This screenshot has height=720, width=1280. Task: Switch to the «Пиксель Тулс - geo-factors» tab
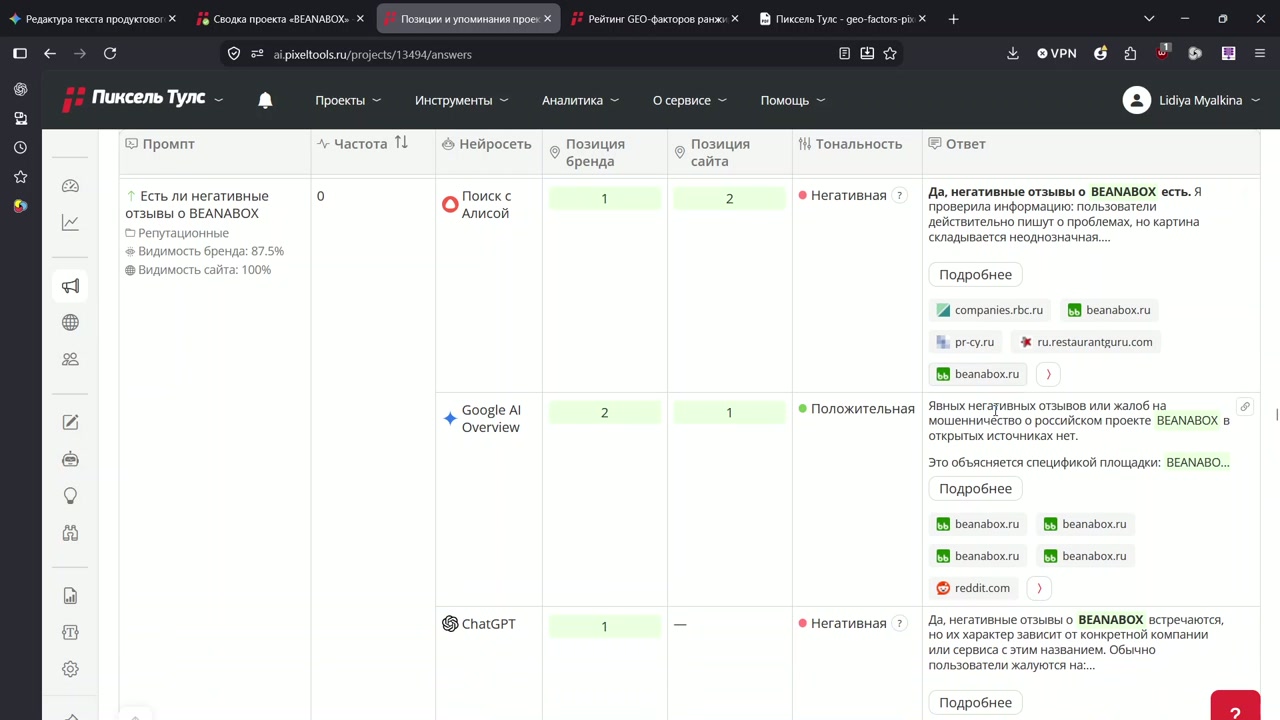coord(843,19)
